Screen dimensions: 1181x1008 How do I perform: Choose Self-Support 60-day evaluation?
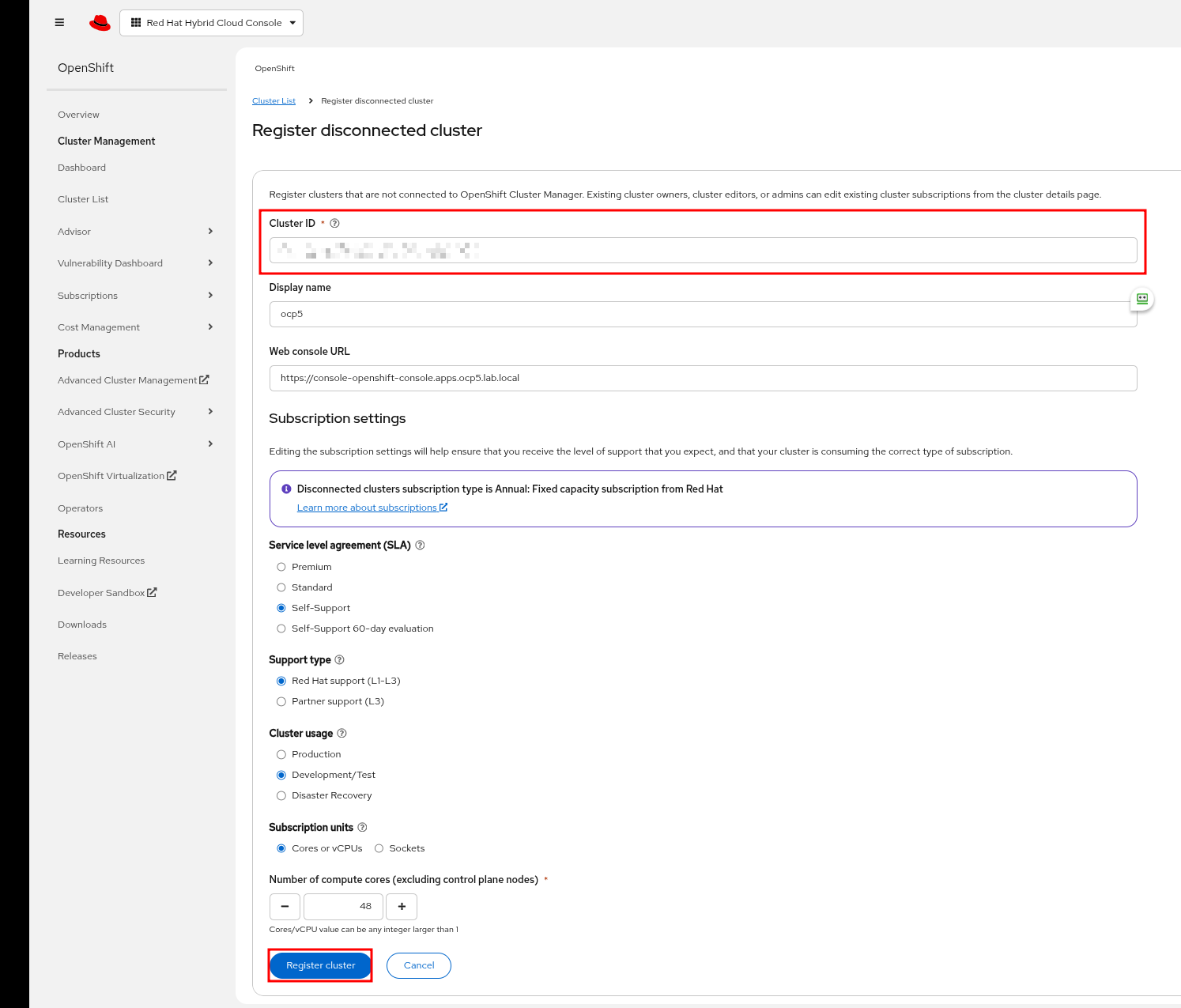[281, 629]
